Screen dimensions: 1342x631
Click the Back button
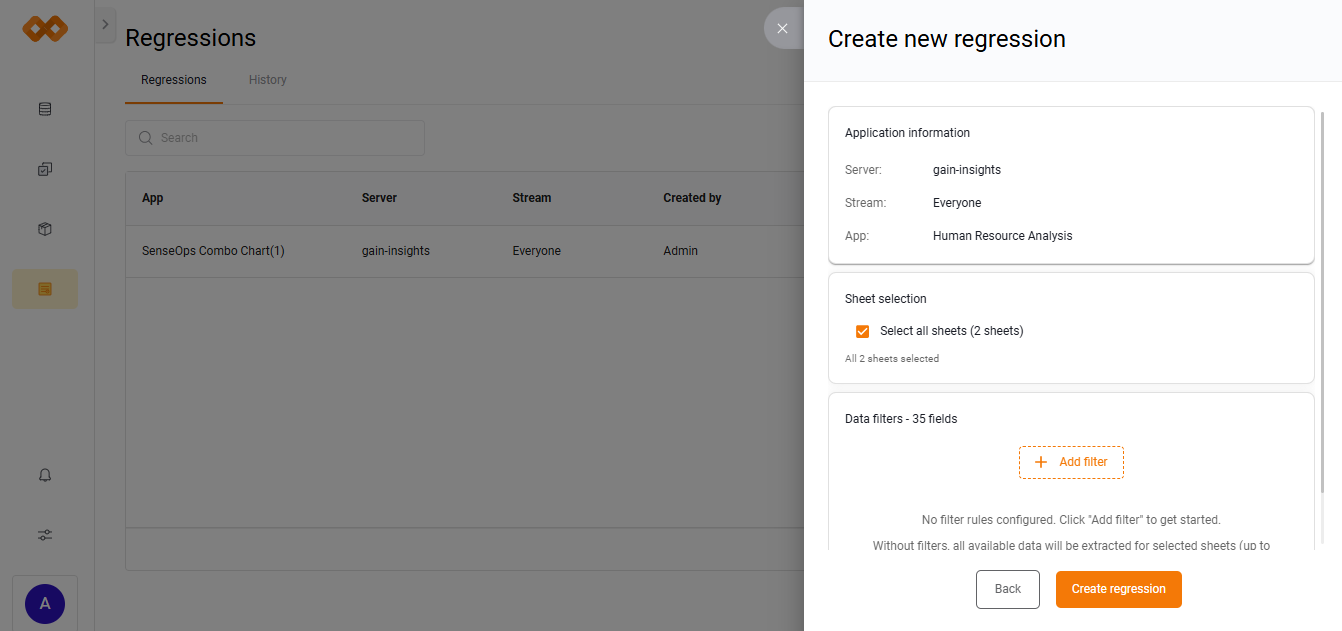click(1007, 589)
